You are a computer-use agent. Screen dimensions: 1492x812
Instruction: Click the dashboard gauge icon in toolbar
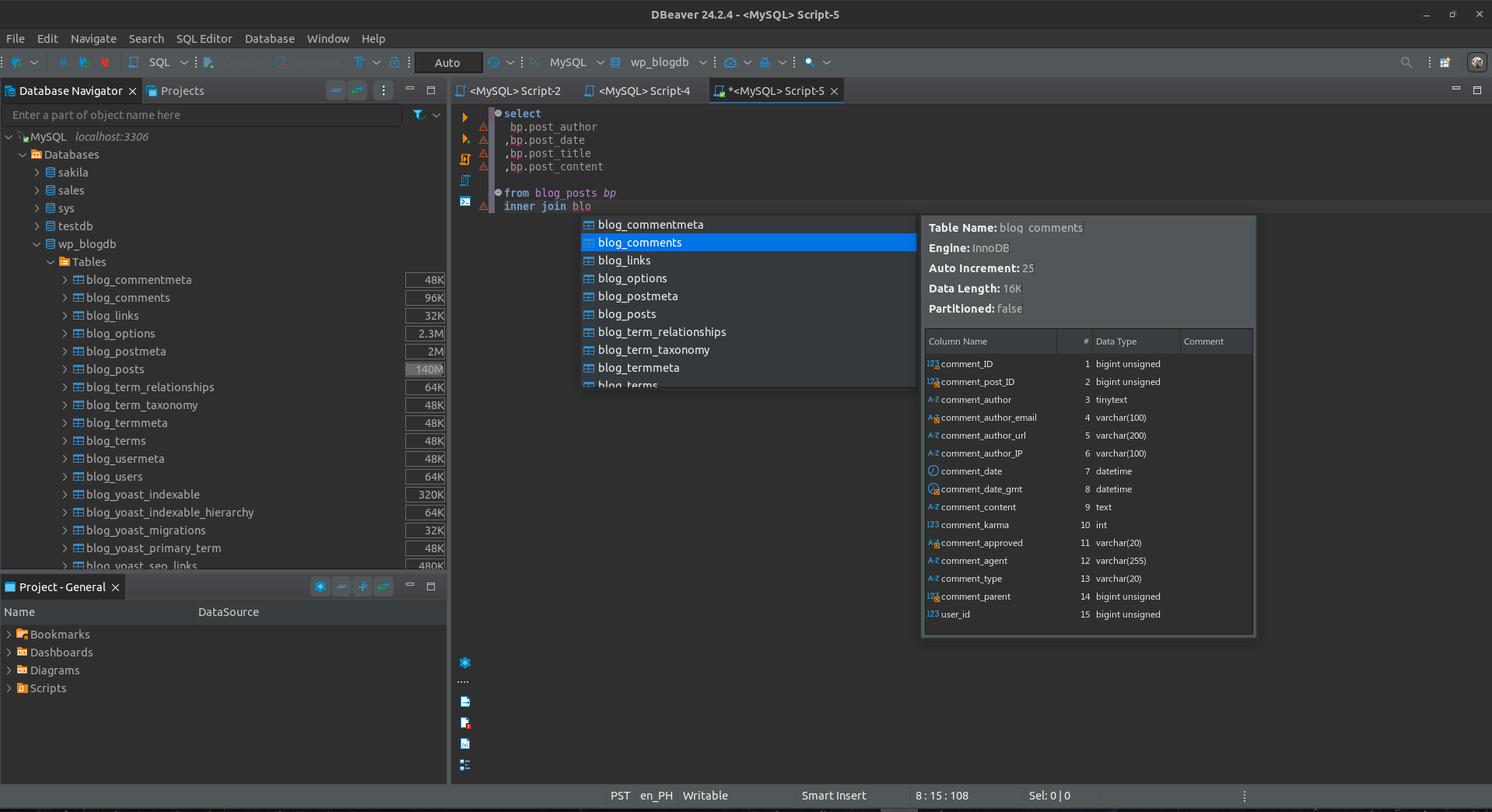point(730,62)
